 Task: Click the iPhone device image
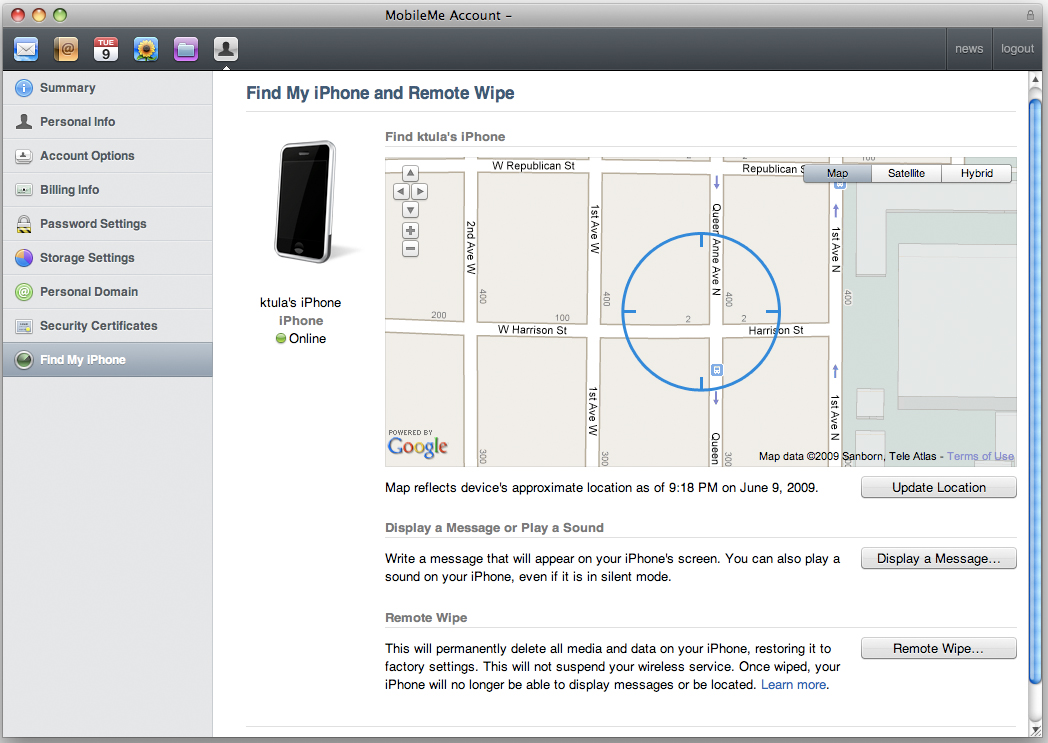pyautogui.click(x=305, y=202)
